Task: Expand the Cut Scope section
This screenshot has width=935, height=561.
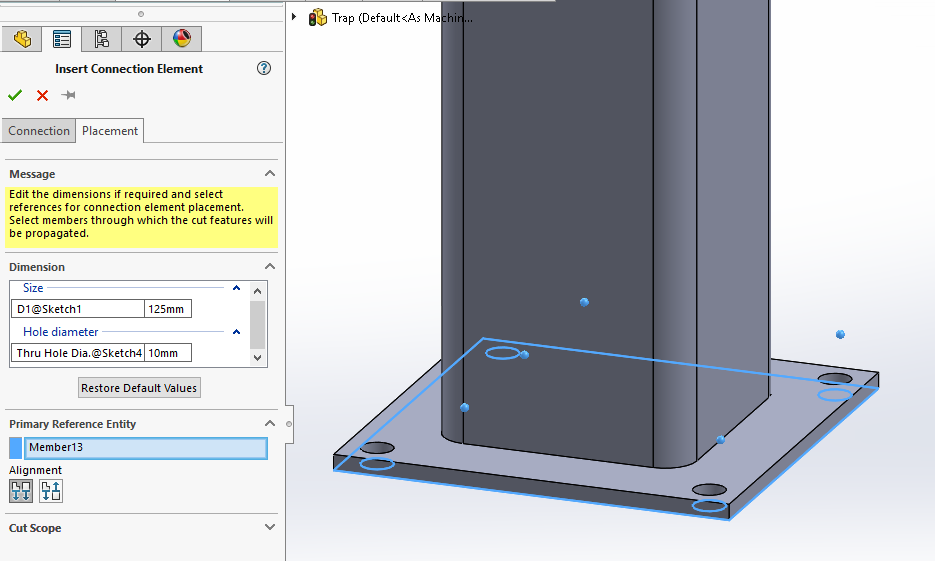Action: tap(270, 527)
